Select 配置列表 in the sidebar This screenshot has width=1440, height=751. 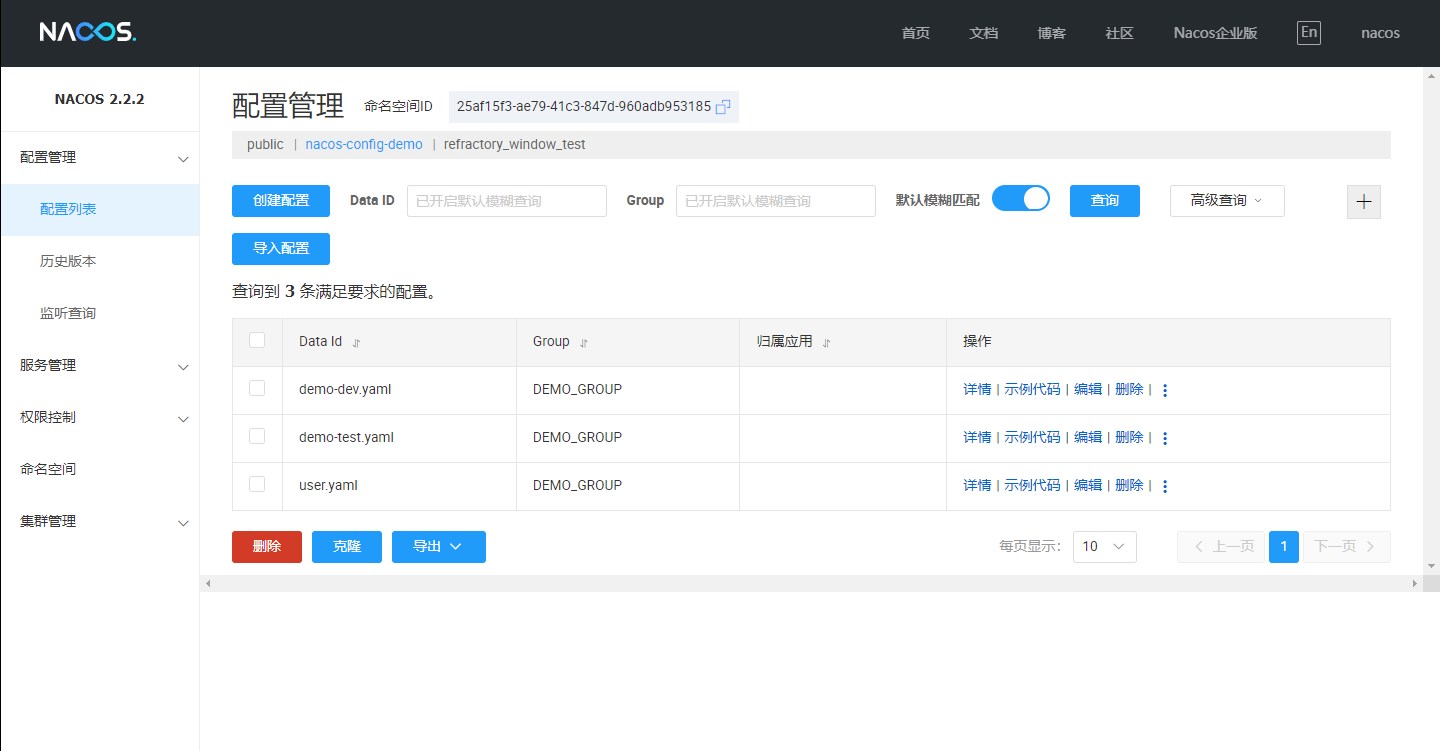(x=100, y=210)
